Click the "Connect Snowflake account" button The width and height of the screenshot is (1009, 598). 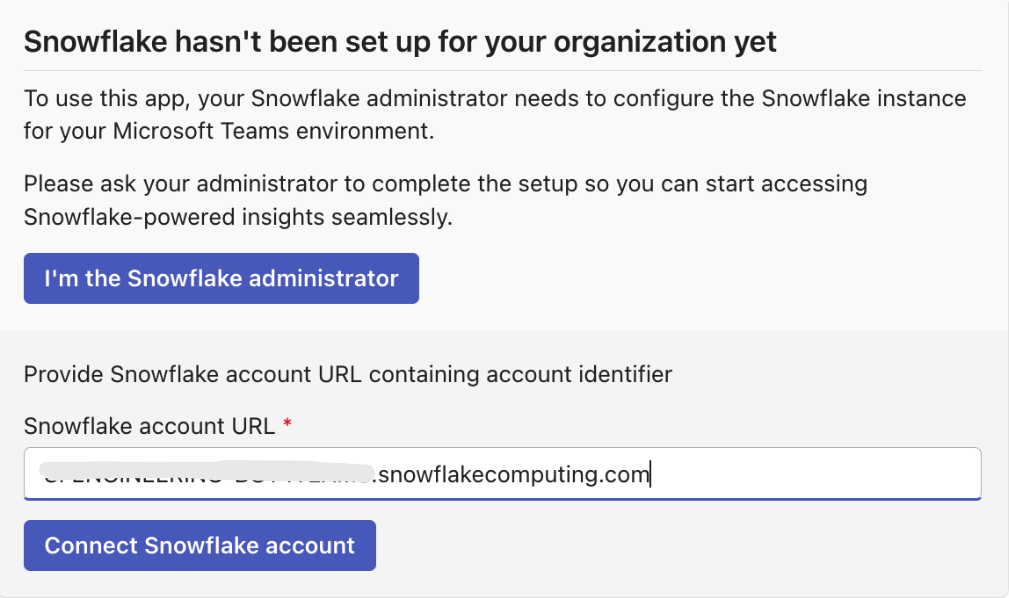(x=199, y=545)
